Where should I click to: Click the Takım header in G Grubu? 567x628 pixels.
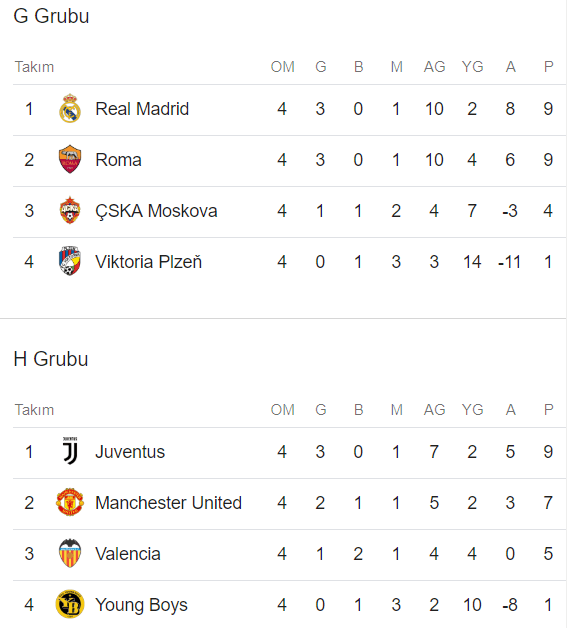(34, 67)
